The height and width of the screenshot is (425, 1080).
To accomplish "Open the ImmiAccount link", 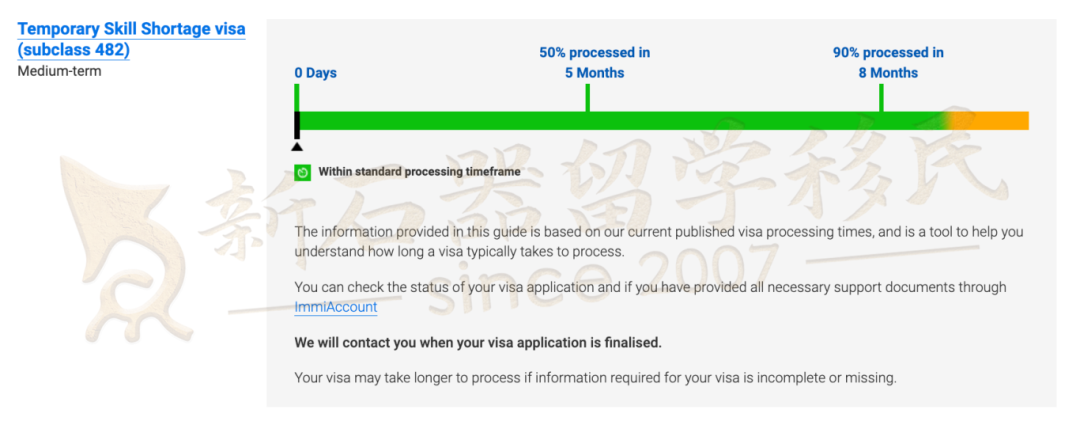I will [335, 307].
